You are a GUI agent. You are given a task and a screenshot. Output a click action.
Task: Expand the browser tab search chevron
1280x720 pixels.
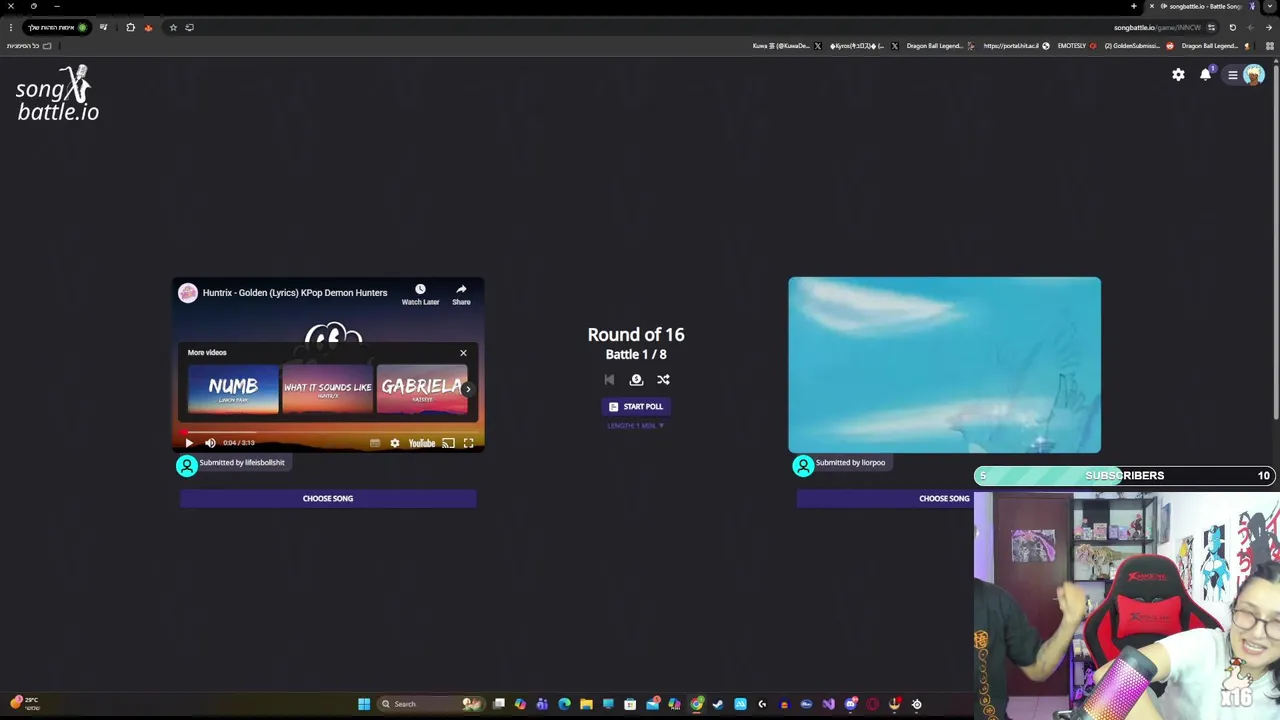click(x=1269, y=7)
